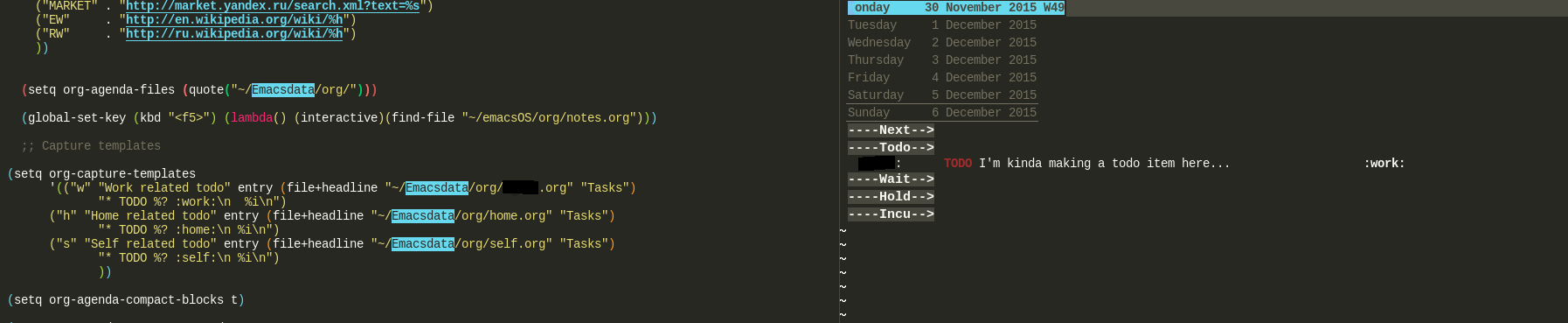Screen dimensions: 1568x323
Task: Click the highlighted Emacsdata in org-agenda-files line
Action: 283,90
